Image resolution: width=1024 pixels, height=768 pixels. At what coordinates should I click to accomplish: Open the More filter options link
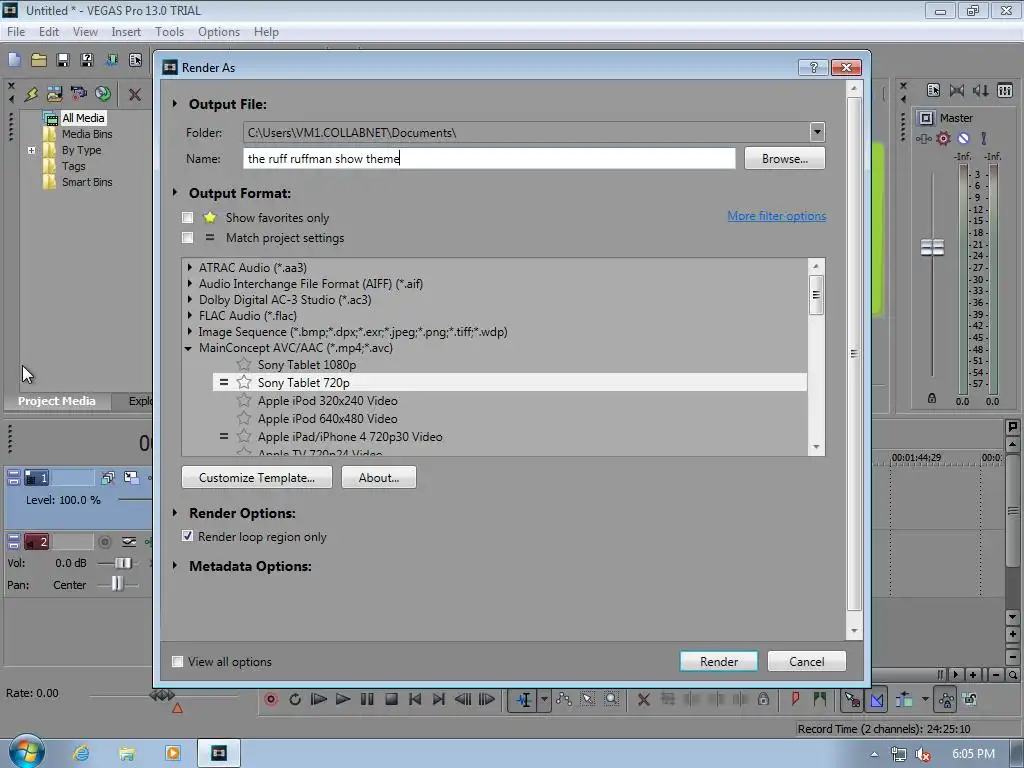pyautogui.click(x=776, y=216)
